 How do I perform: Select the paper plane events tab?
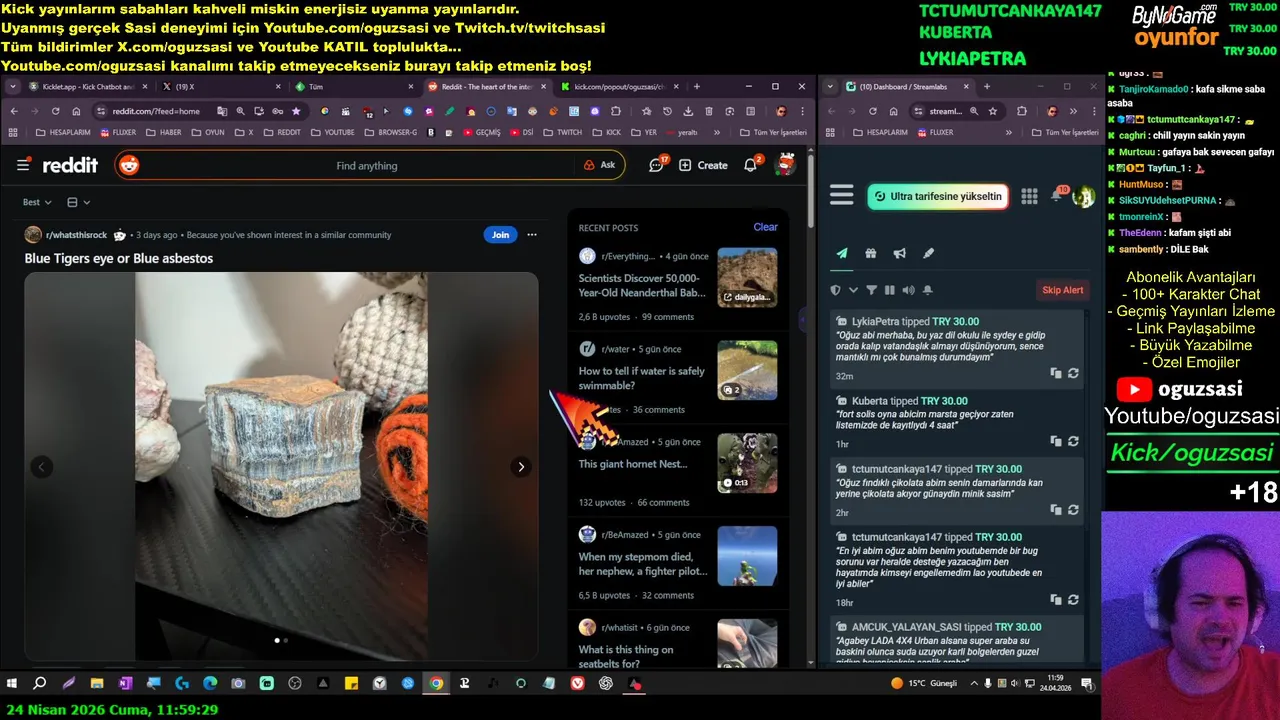[x=842, y=254]
